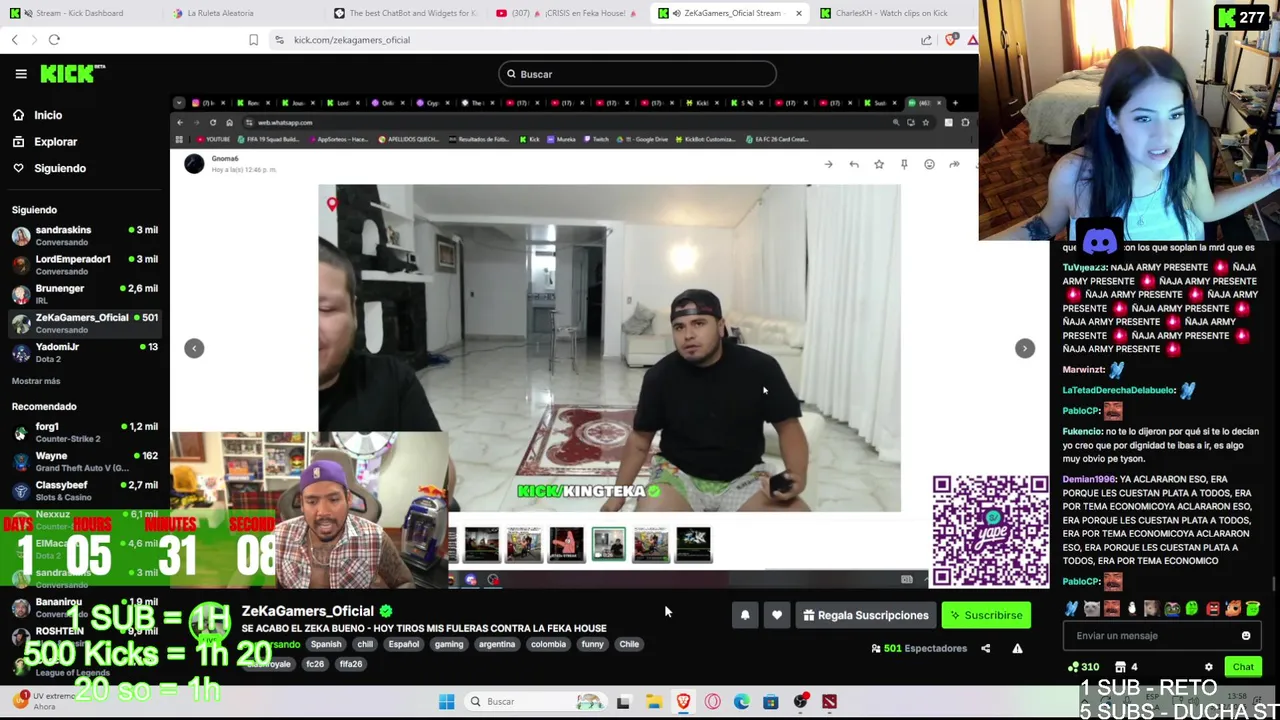This screenshot has height=720, width=1280.
Task: Click the Kick beta logo
Action: 72,73
